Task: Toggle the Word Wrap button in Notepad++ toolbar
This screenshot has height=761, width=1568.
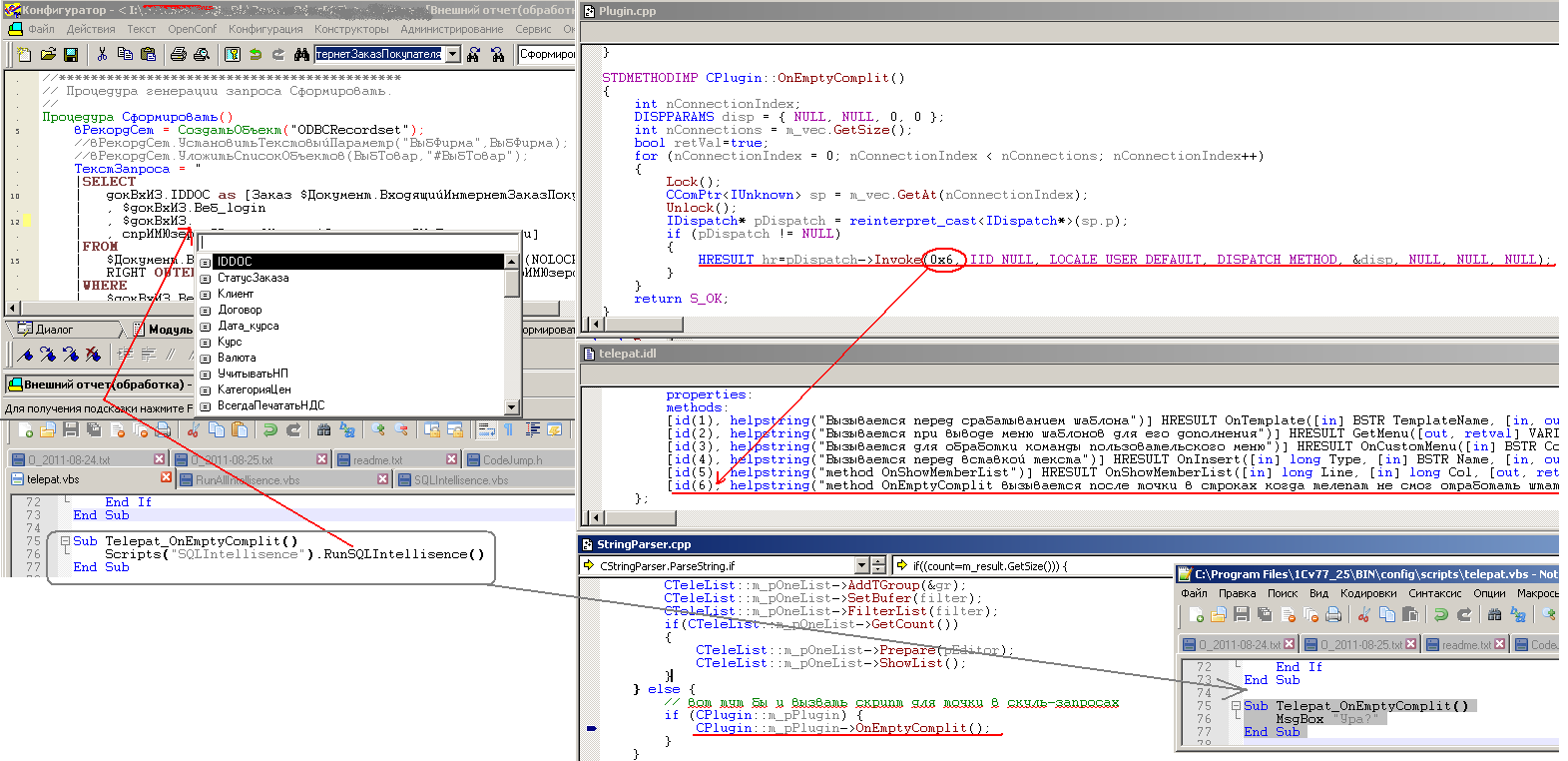Action: point(486,429)
